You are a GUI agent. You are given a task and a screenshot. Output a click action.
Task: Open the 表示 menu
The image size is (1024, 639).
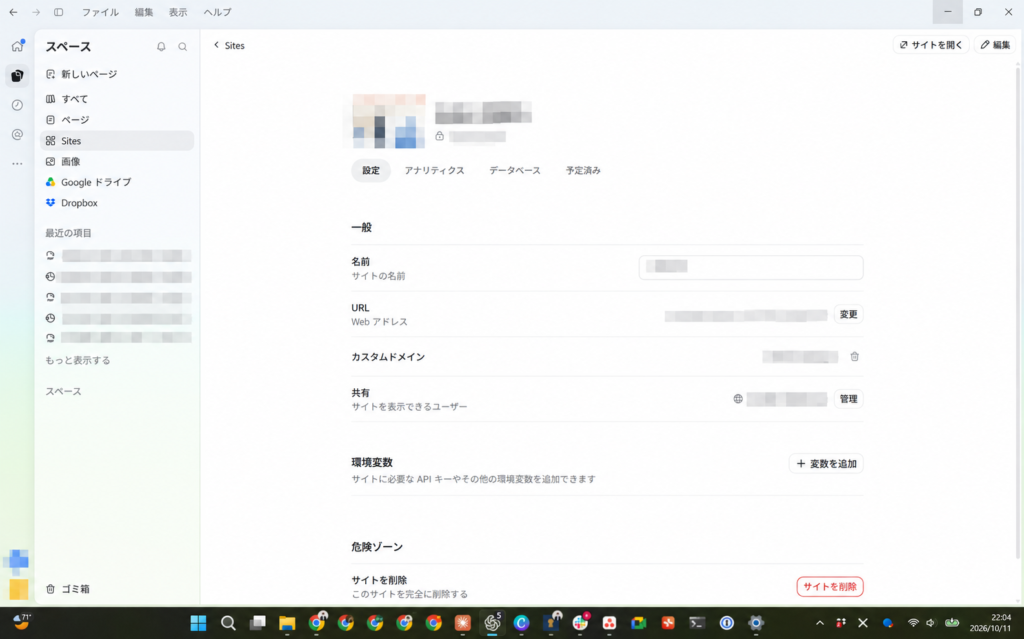pos(178,12)
